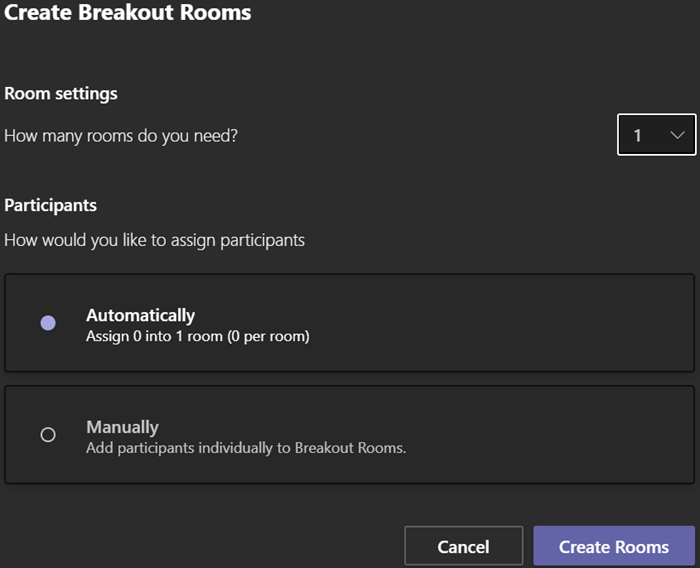
Task: Click the "Manually" bold label text
Action: [123, 427]
